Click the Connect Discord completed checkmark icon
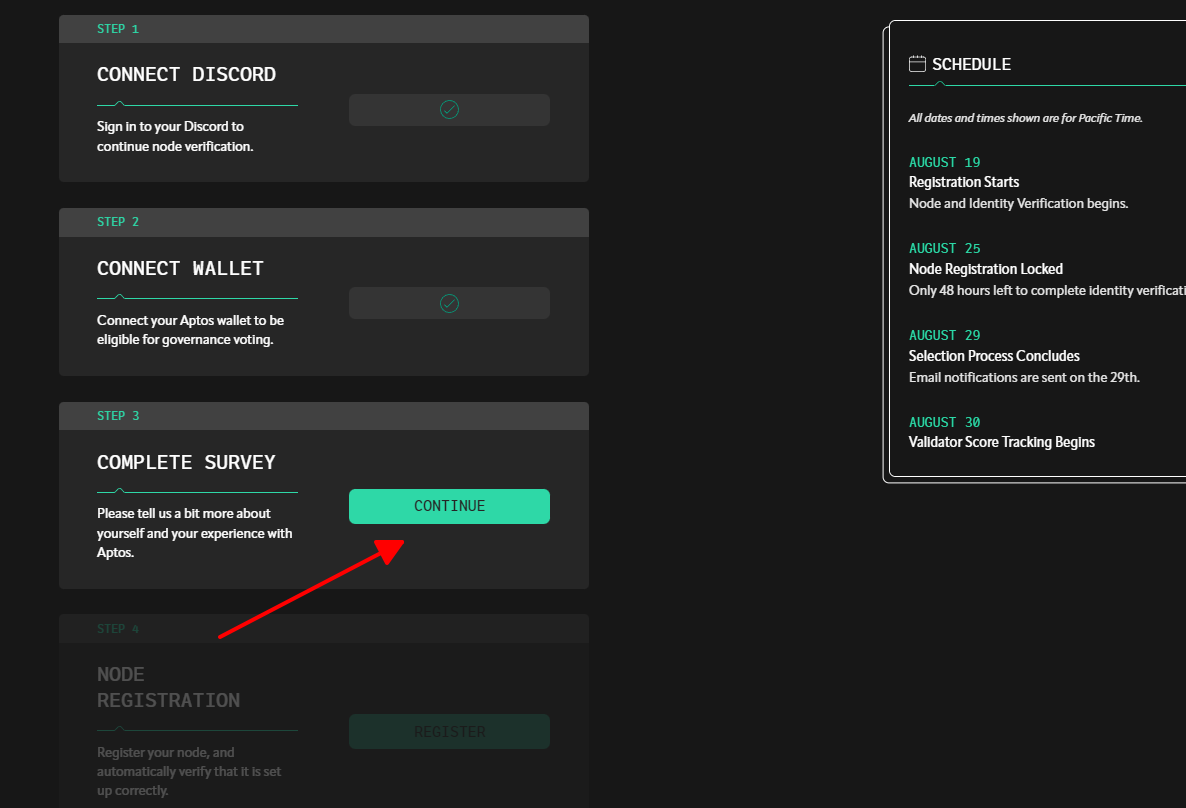 click(x=449, y=110)
